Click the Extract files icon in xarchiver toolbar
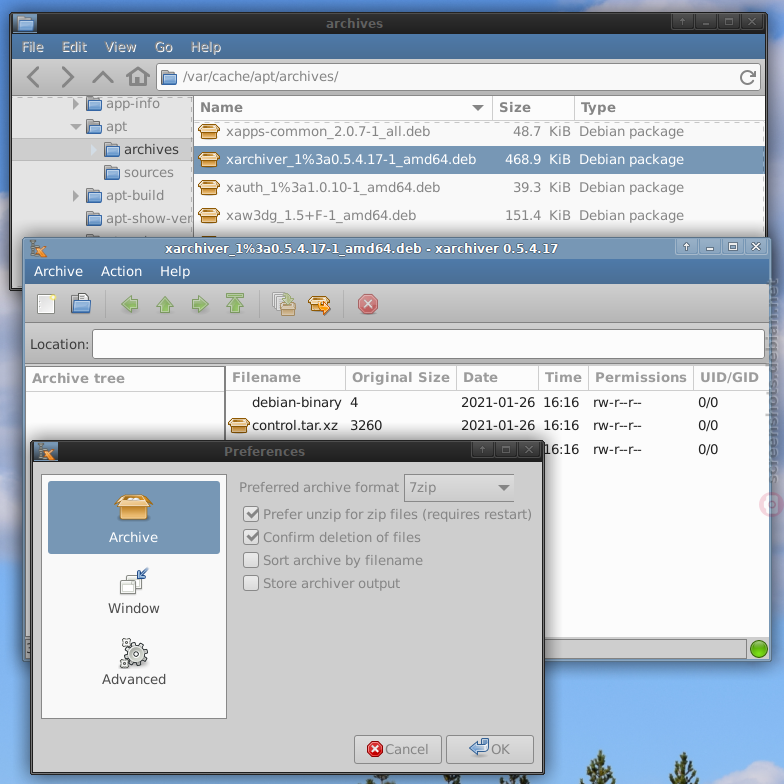The image size is (784, 784). click(320, 304)
